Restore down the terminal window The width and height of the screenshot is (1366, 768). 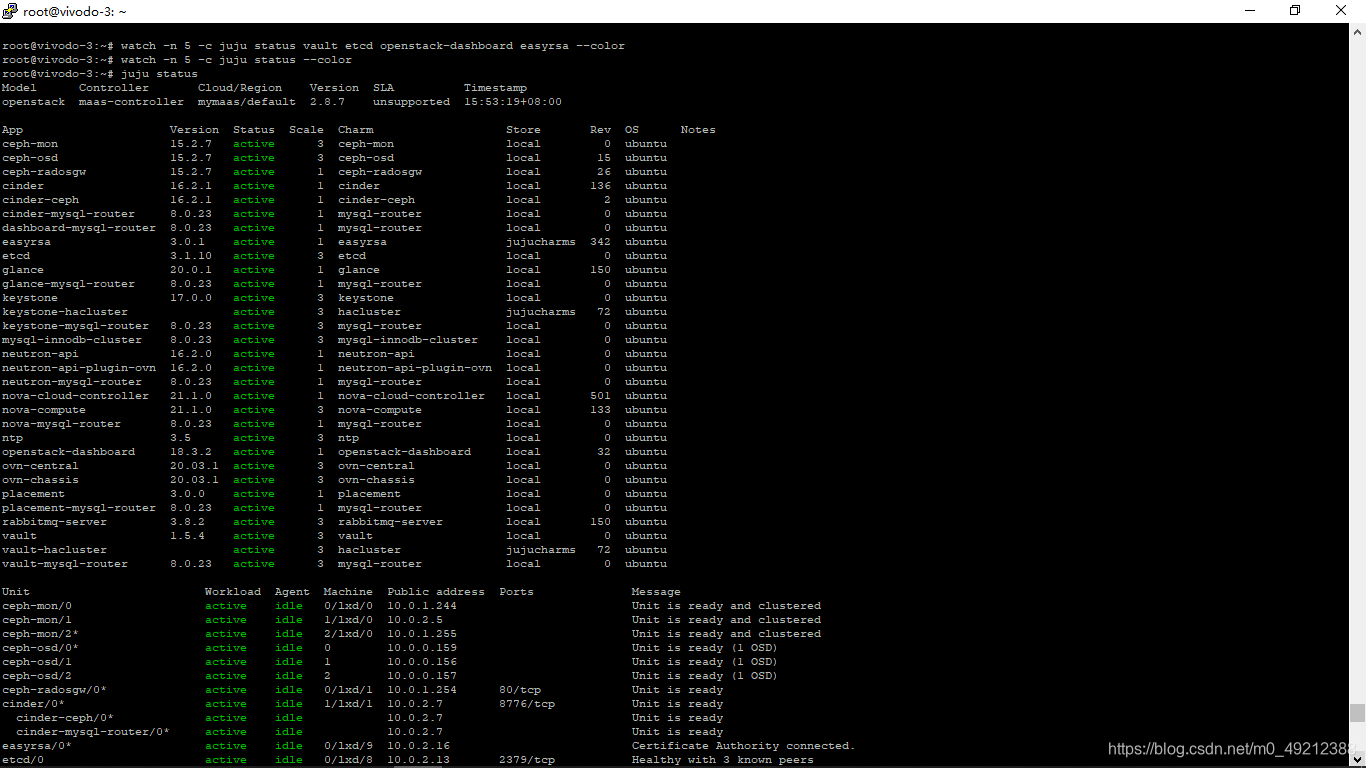click(x=1296, y=11)
